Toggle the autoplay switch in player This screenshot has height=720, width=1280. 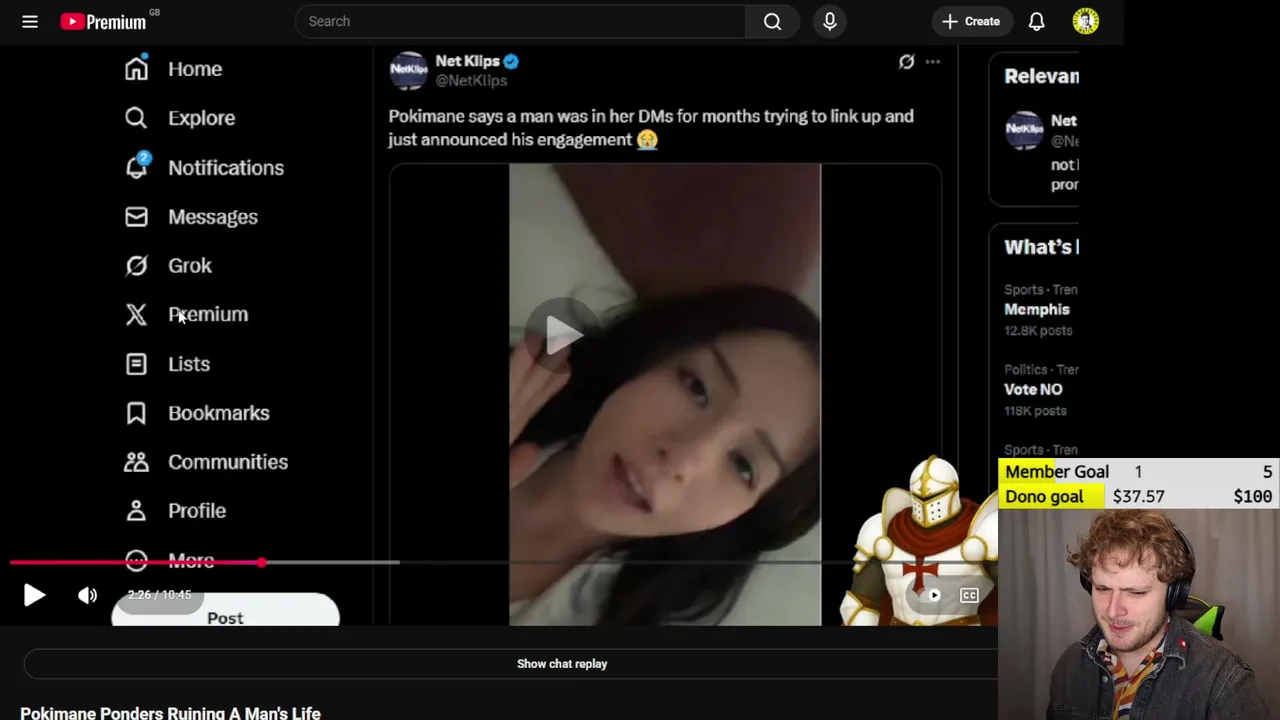(931, 595)
